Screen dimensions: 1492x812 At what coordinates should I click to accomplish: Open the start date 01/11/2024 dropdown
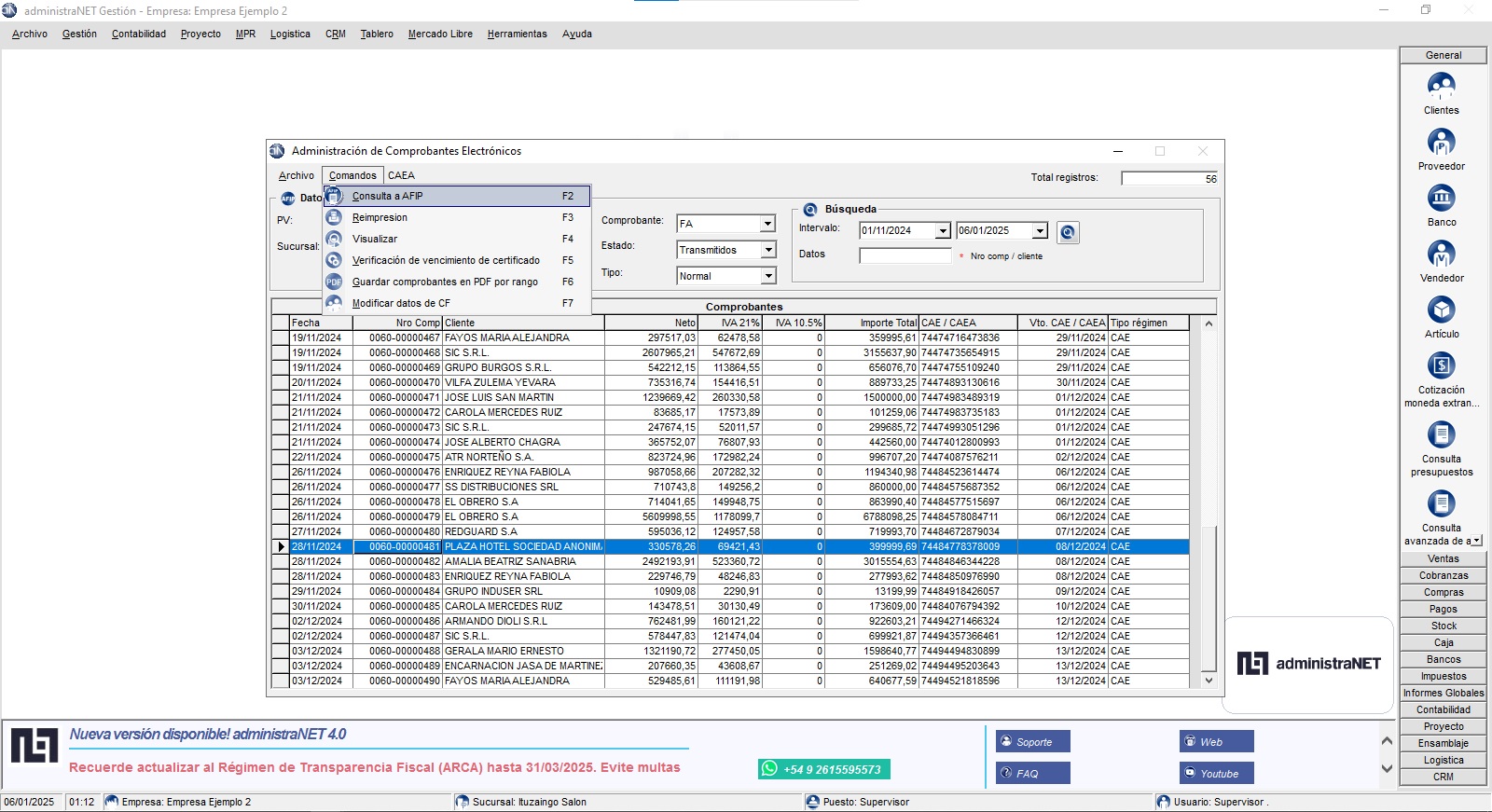pos(943,231)
